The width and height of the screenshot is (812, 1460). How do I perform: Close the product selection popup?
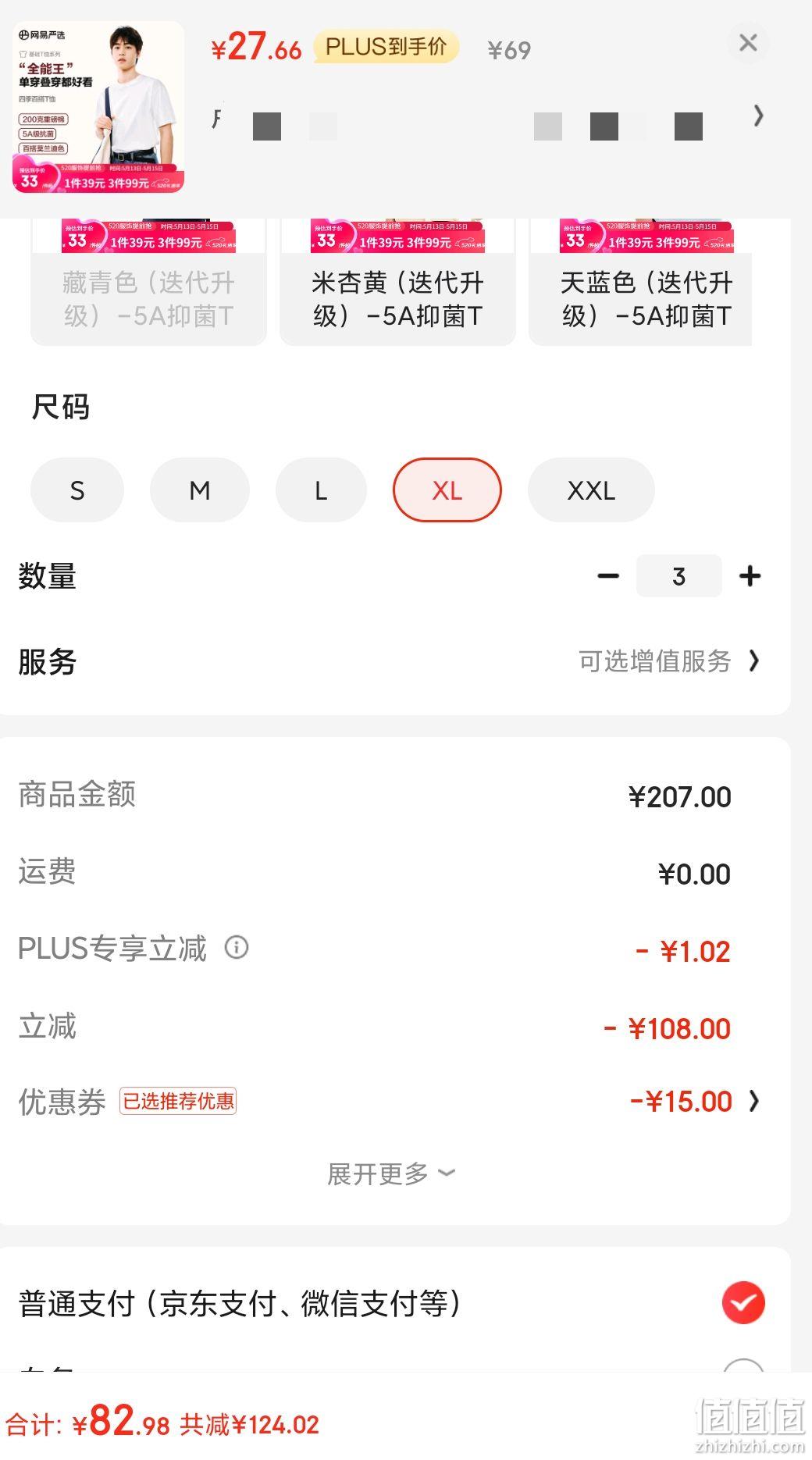[748, 43]
